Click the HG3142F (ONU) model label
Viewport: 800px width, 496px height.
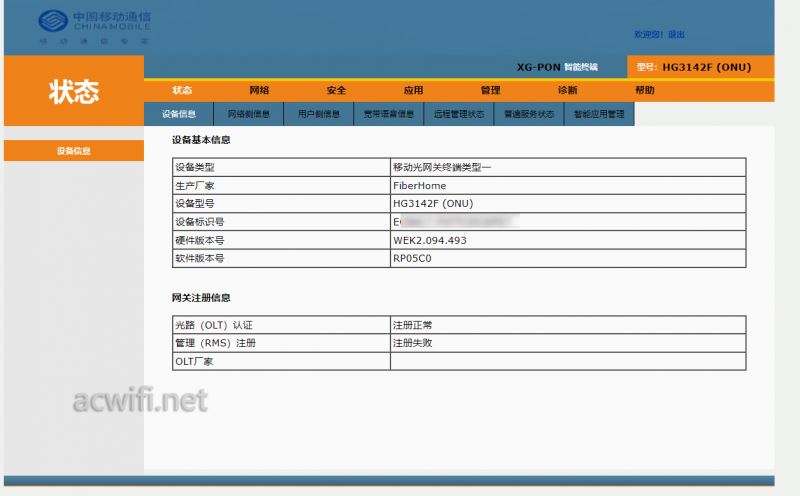click(706, 67)
